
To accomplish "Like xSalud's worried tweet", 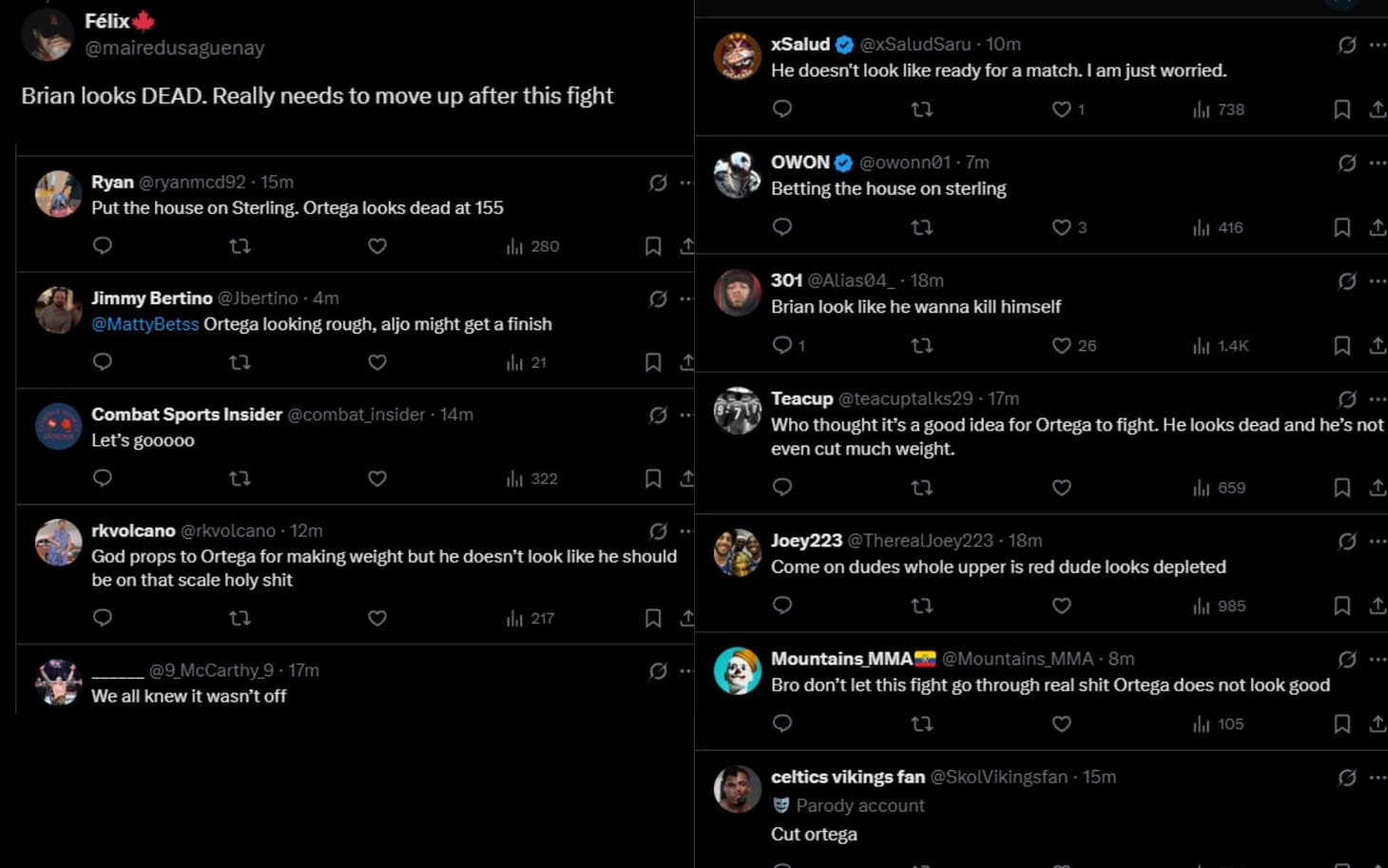I will (1062, 109).
